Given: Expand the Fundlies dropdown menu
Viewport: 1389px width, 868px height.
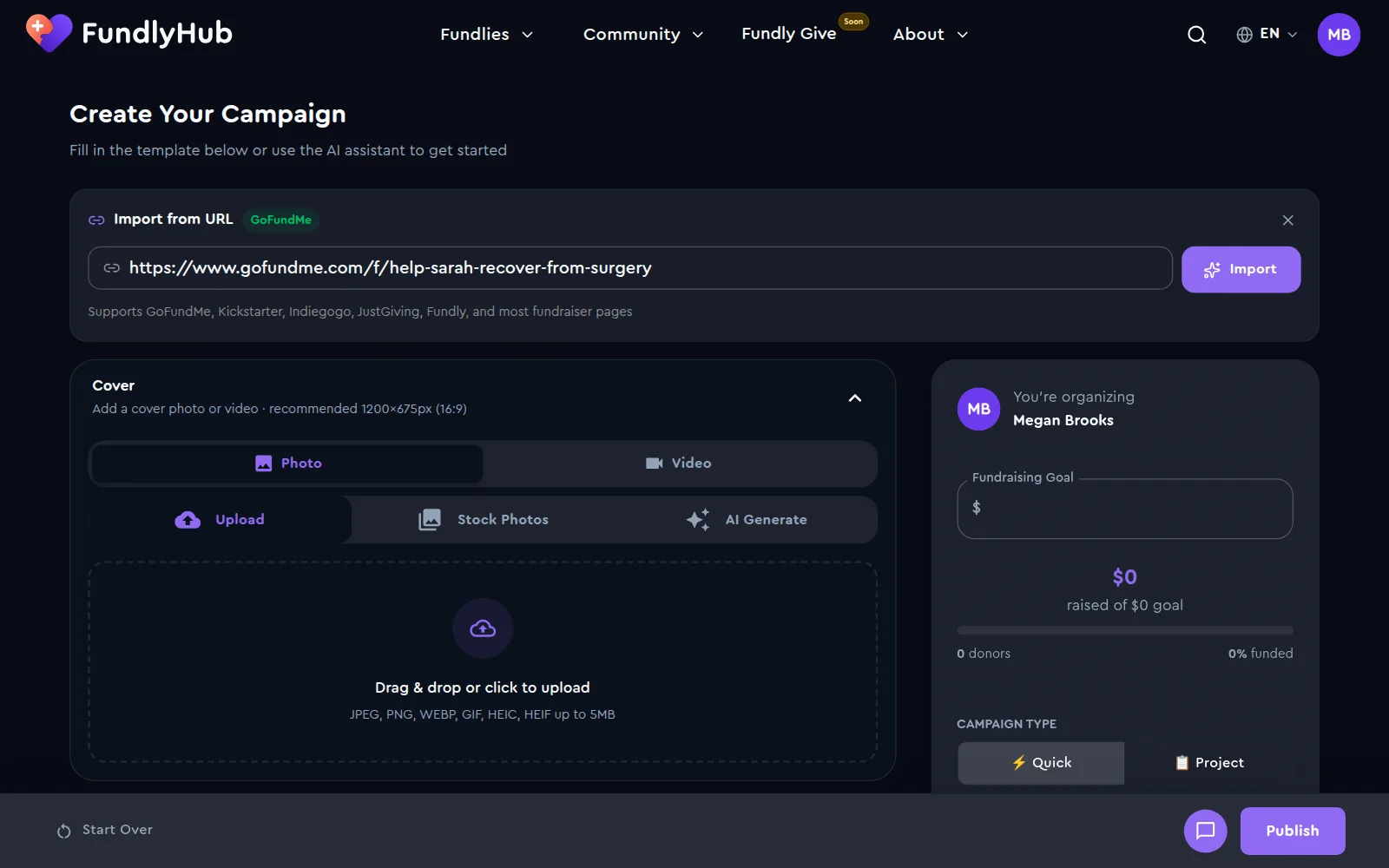Looking at the screenshot, I should point(486,35).
